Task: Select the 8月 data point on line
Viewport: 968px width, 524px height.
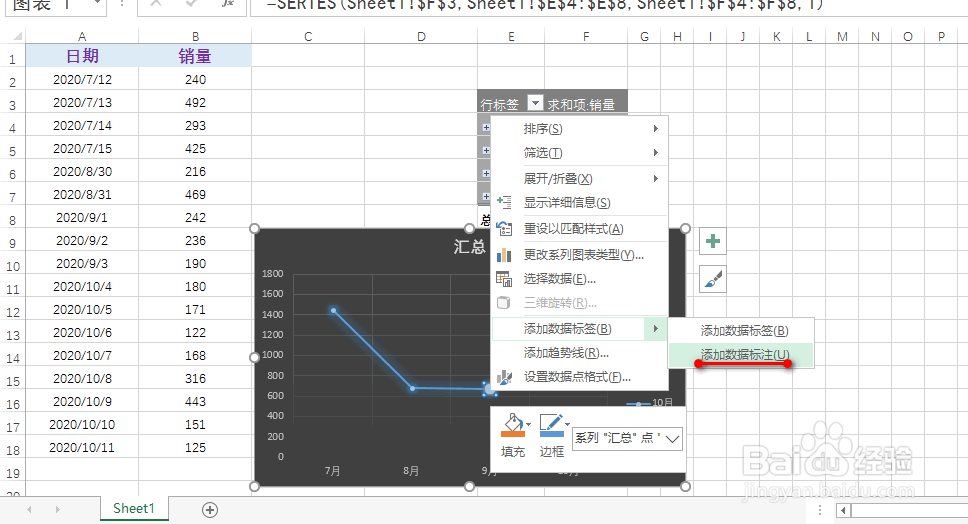Action: pos(412,388)
